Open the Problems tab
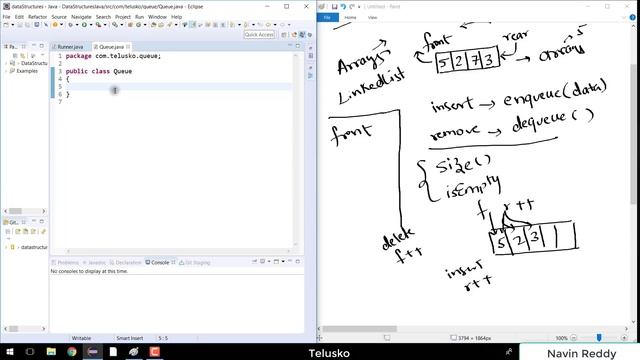The image size is (640, 360). 65,262
